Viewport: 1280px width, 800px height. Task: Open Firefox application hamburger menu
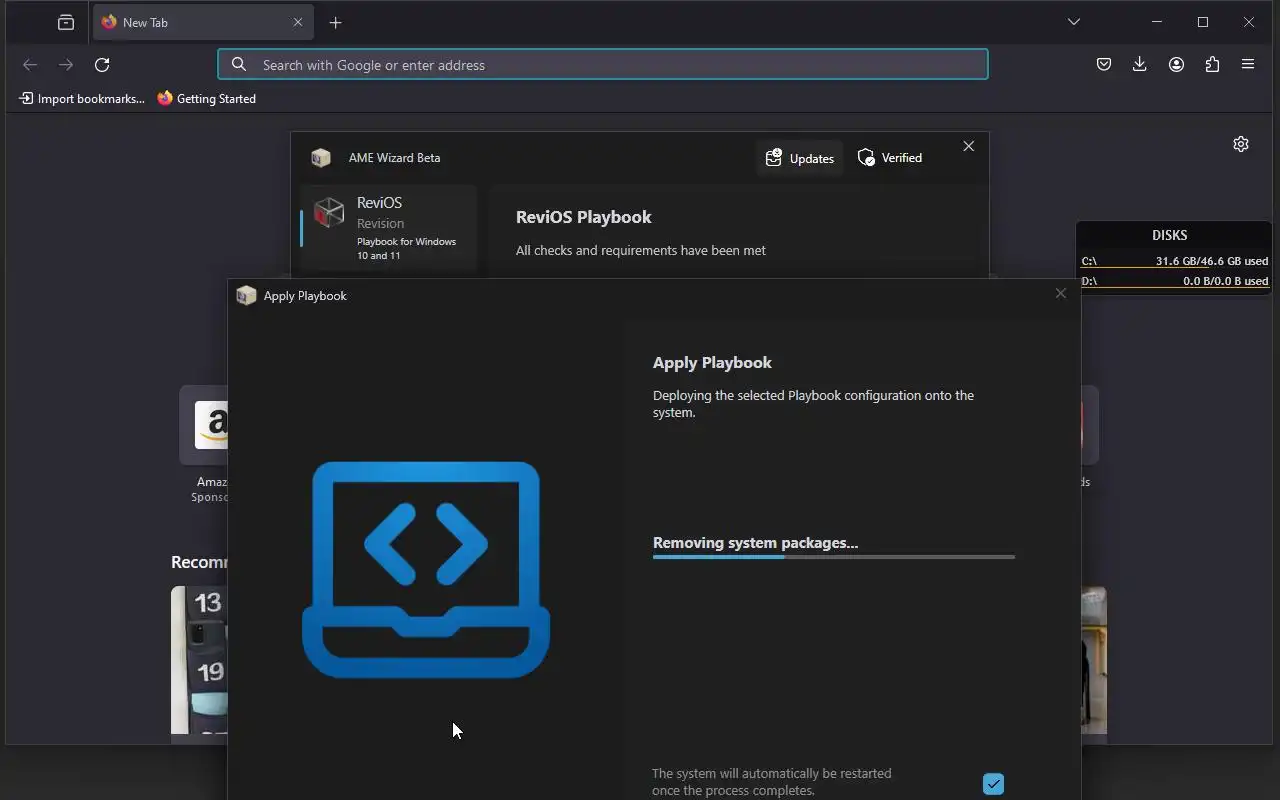point(1248,65)
